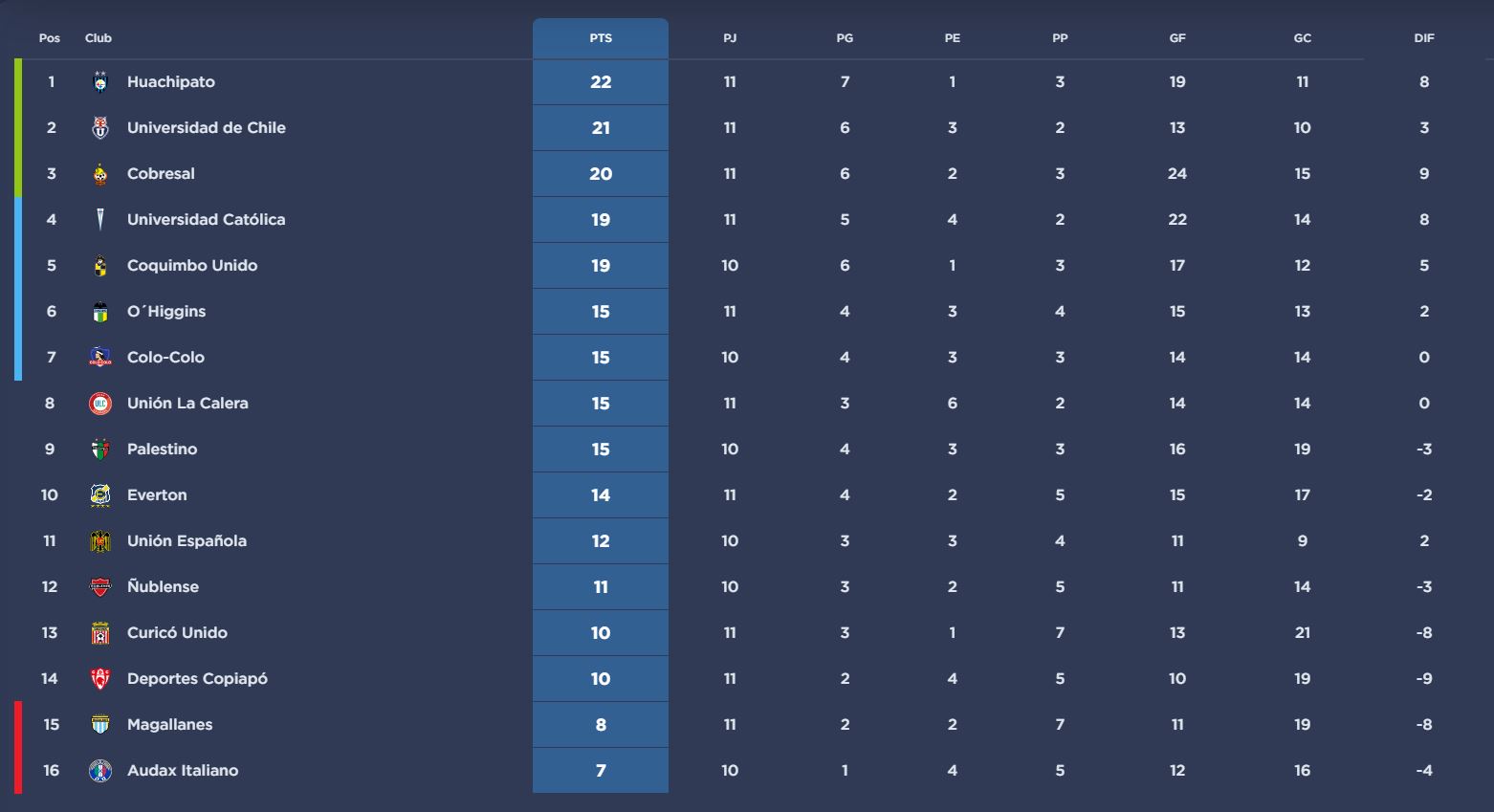Viewport: 1494px width, 812px height.
Task: Click Audax Italiano's -4 goal difference
Action: click(1424, 771)
